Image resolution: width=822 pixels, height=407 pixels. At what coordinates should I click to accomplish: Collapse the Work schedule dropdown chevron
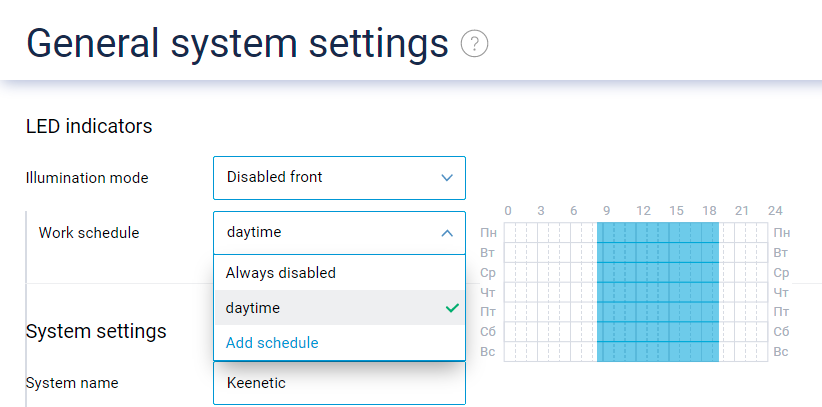pyautogui.click(x=447, y=233)
